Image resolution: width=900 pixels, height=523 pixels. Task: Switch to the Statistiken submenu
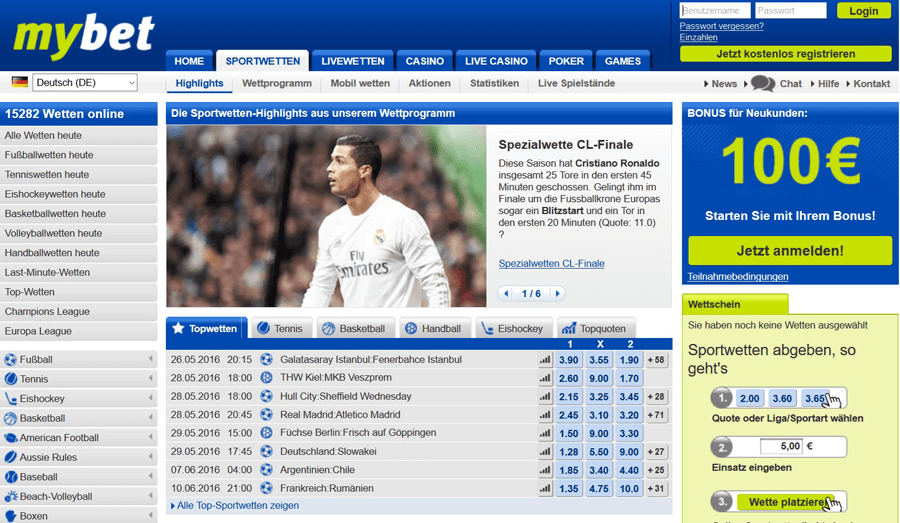(494, 83)
